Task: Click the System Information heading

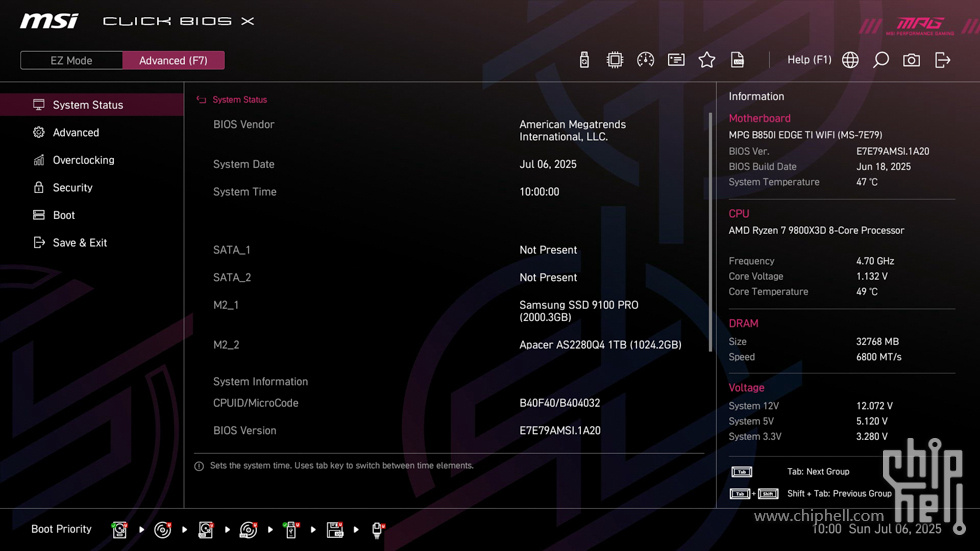Action: pyautogui.click(x=261, y=382)
